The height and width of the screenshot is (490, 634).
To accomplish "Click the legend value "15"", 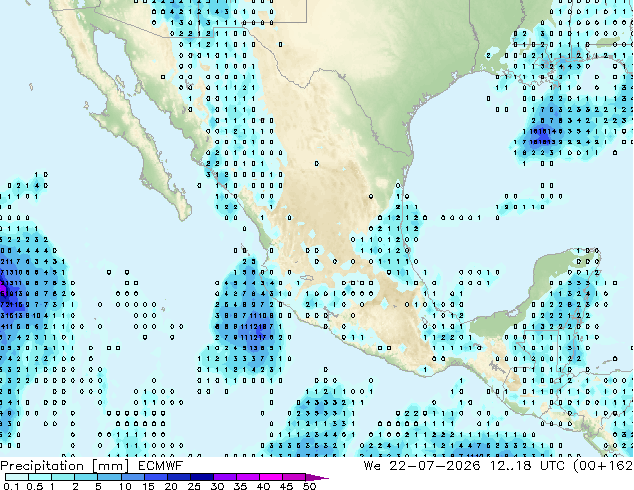I will pyautogui.click(x=148, y=486).
